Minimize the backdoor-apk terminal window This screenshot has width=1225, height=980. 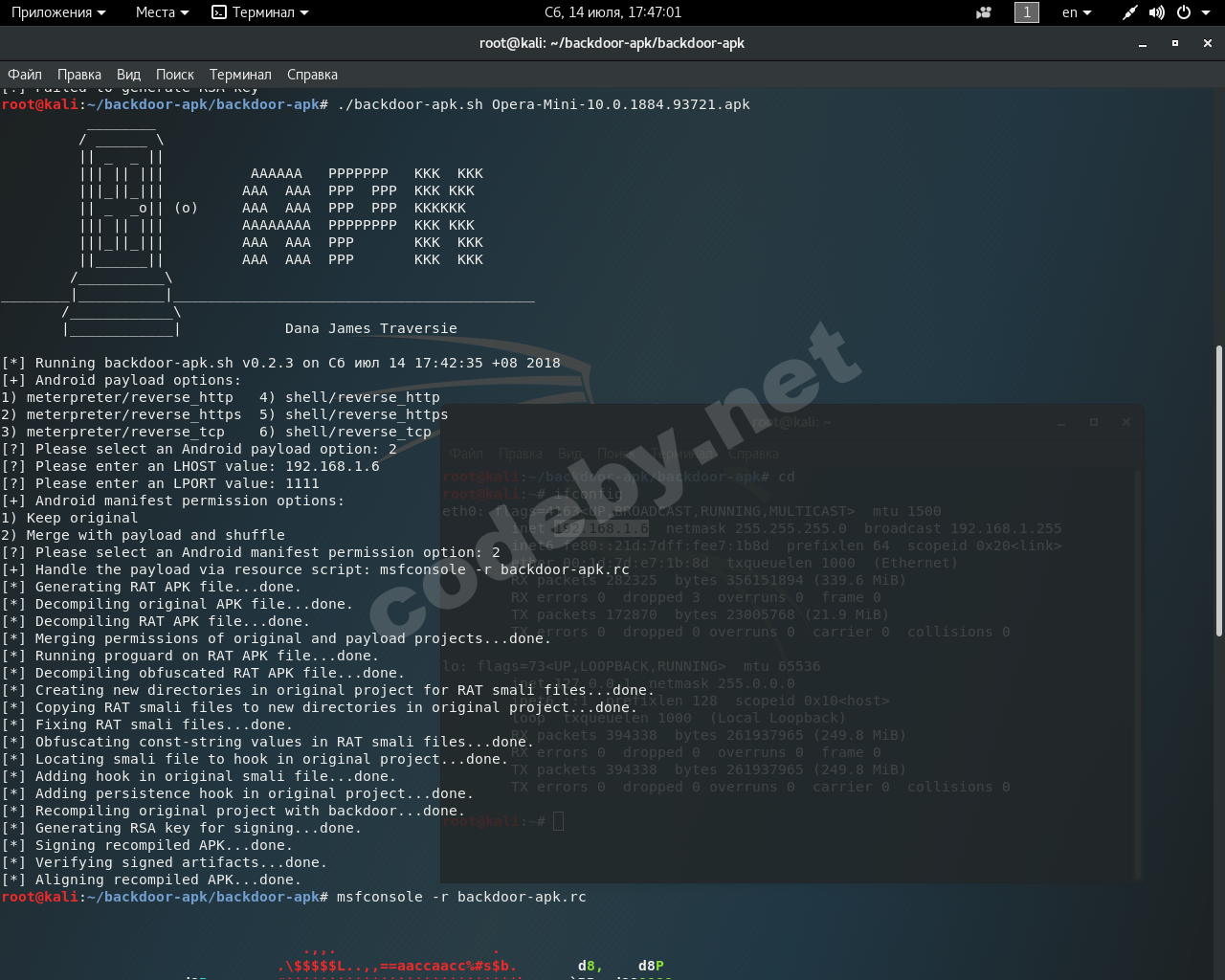point(1143,44)
